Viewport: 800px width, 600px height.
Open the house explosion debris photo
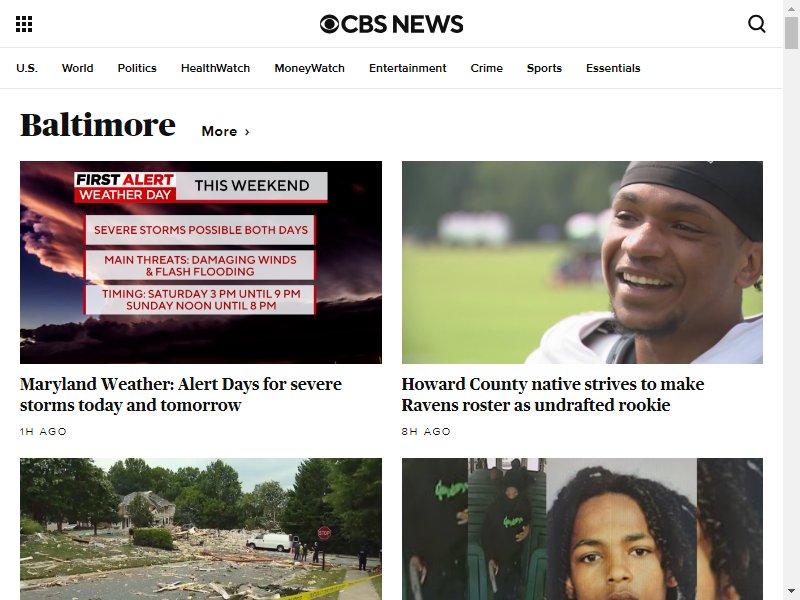tap(201, 529)
